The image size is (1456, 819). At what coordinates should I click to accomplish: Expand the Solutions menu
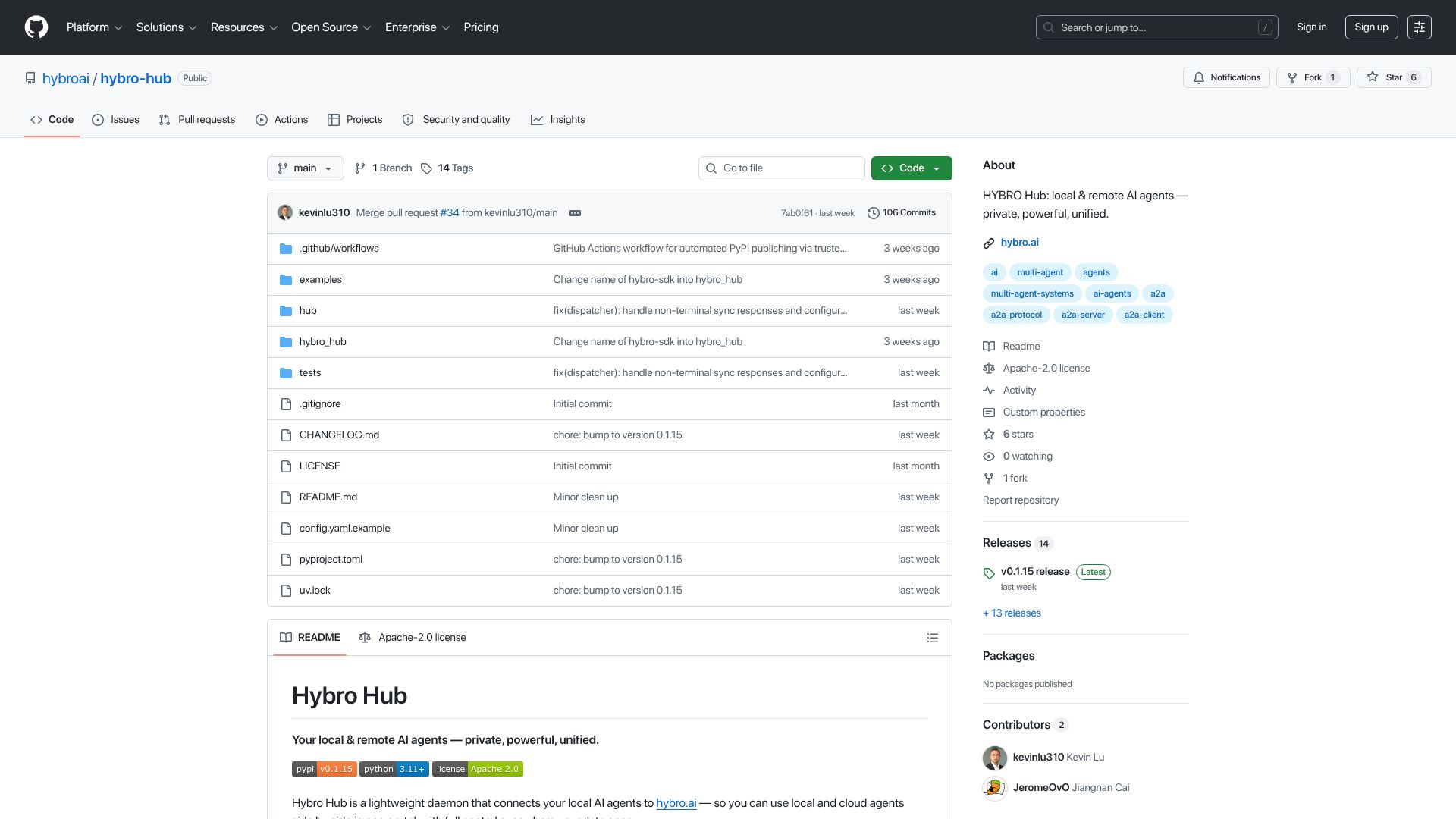[x=166, y=27]
